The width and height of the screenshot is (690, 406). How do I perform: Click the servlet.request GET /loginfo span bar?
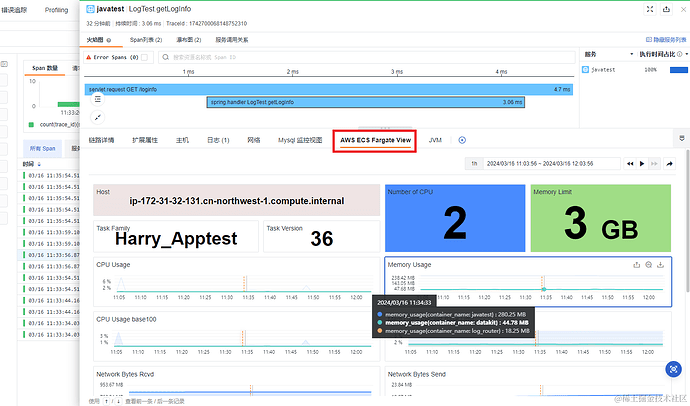pyautogui.click(x=329, y=89)
